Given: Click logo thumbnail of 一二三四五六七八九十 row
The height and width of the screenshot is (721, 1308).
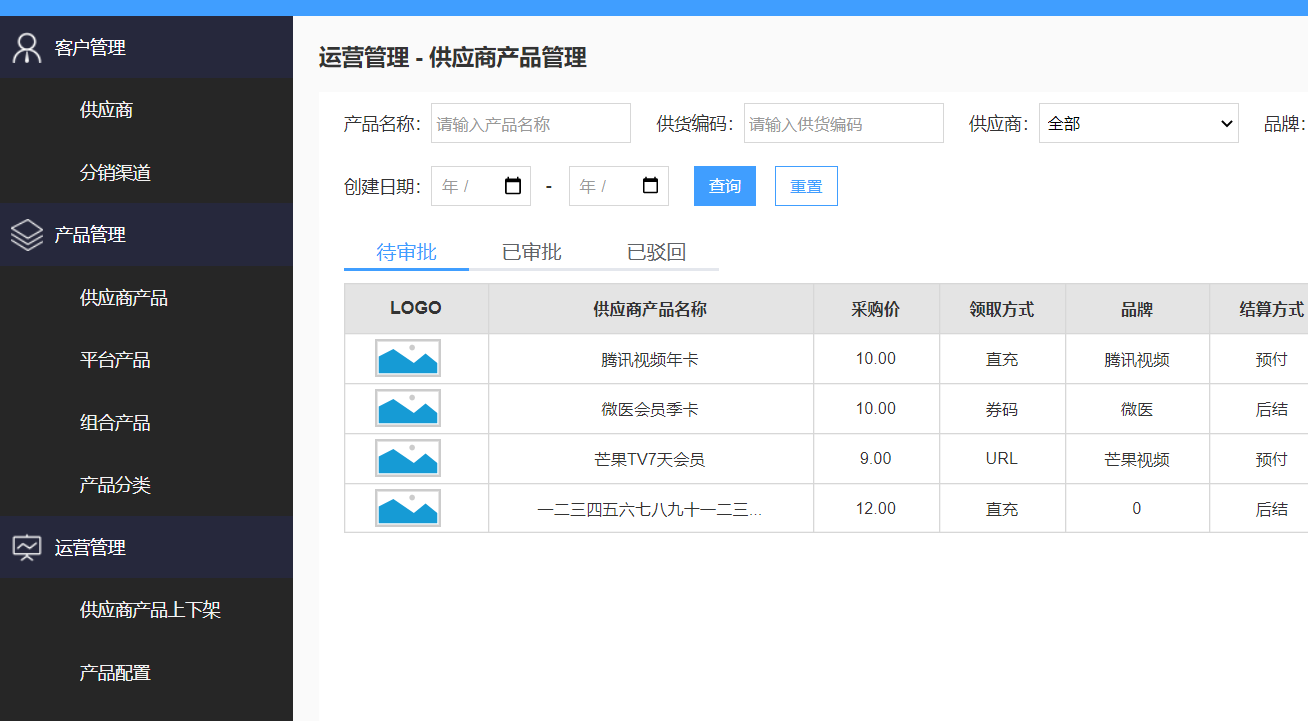Looking at the screenshot, I should 408,508.
